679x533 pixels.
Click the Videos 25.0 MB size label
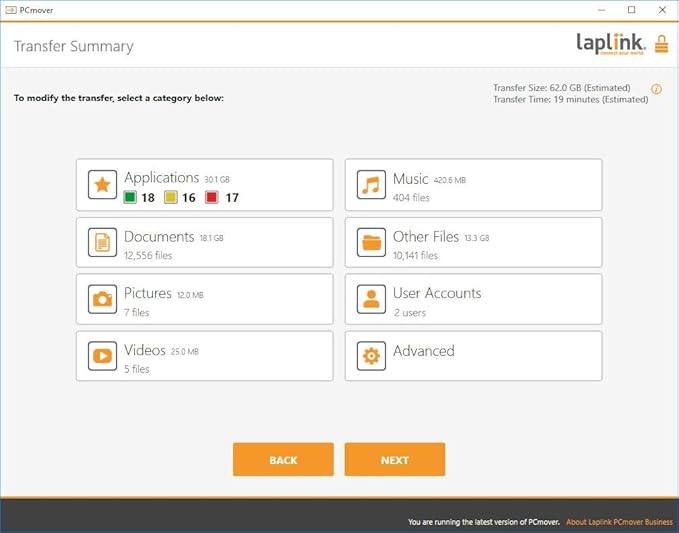click(185, 352)
